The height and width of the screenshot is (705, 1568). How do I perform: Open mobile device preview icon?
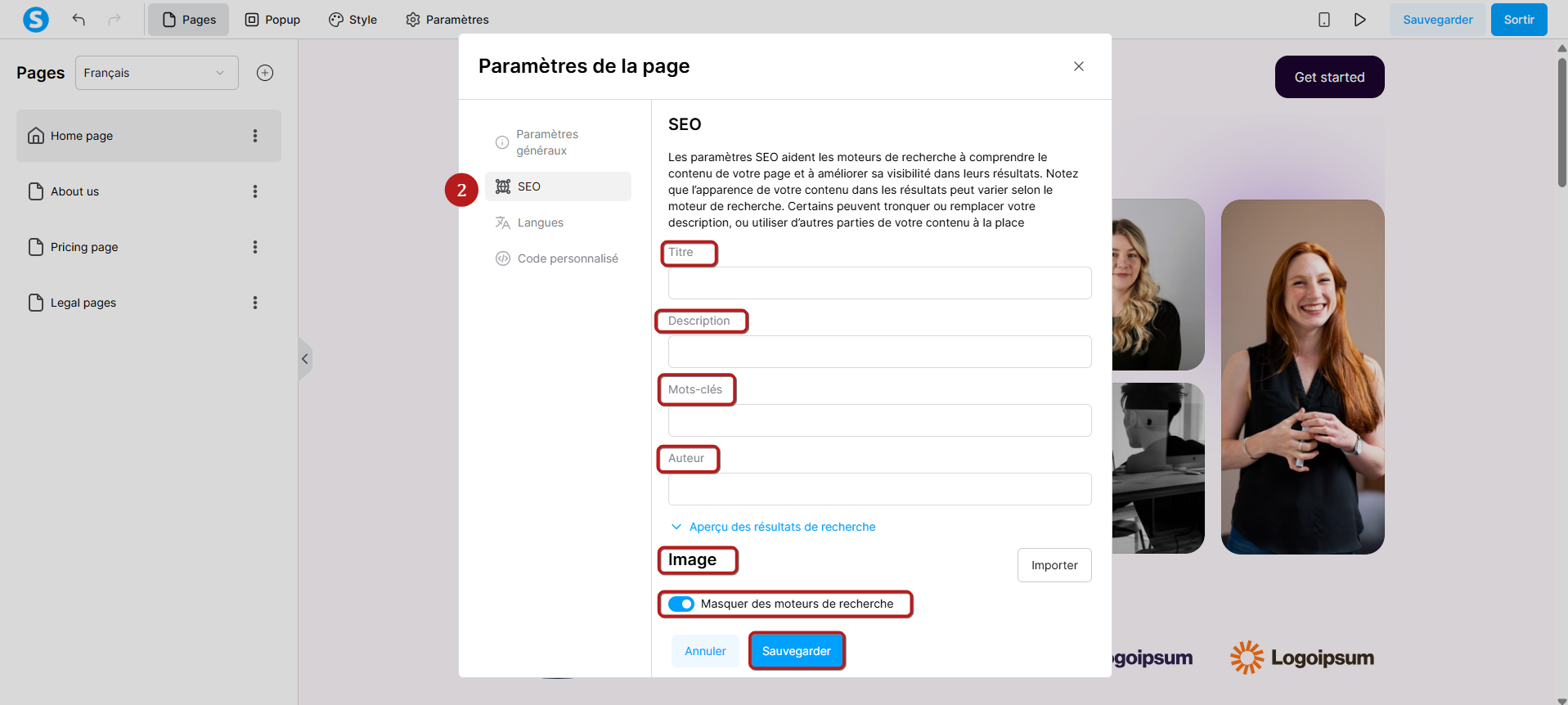[x=1324, y=20]
